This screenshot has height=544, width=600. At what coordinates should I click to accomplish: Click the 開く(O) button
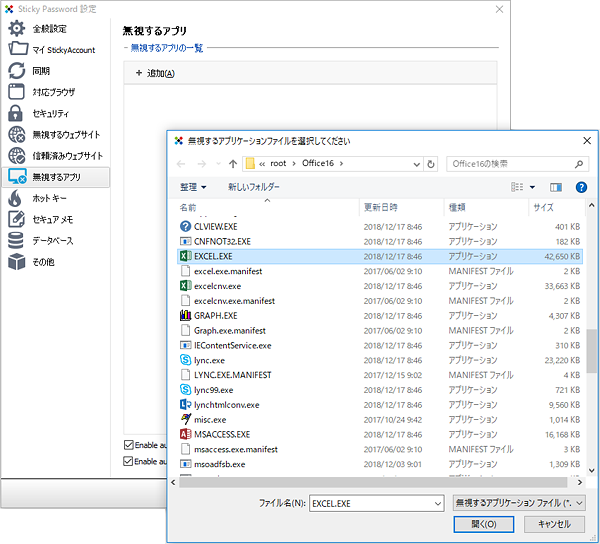tap(484, 524)
